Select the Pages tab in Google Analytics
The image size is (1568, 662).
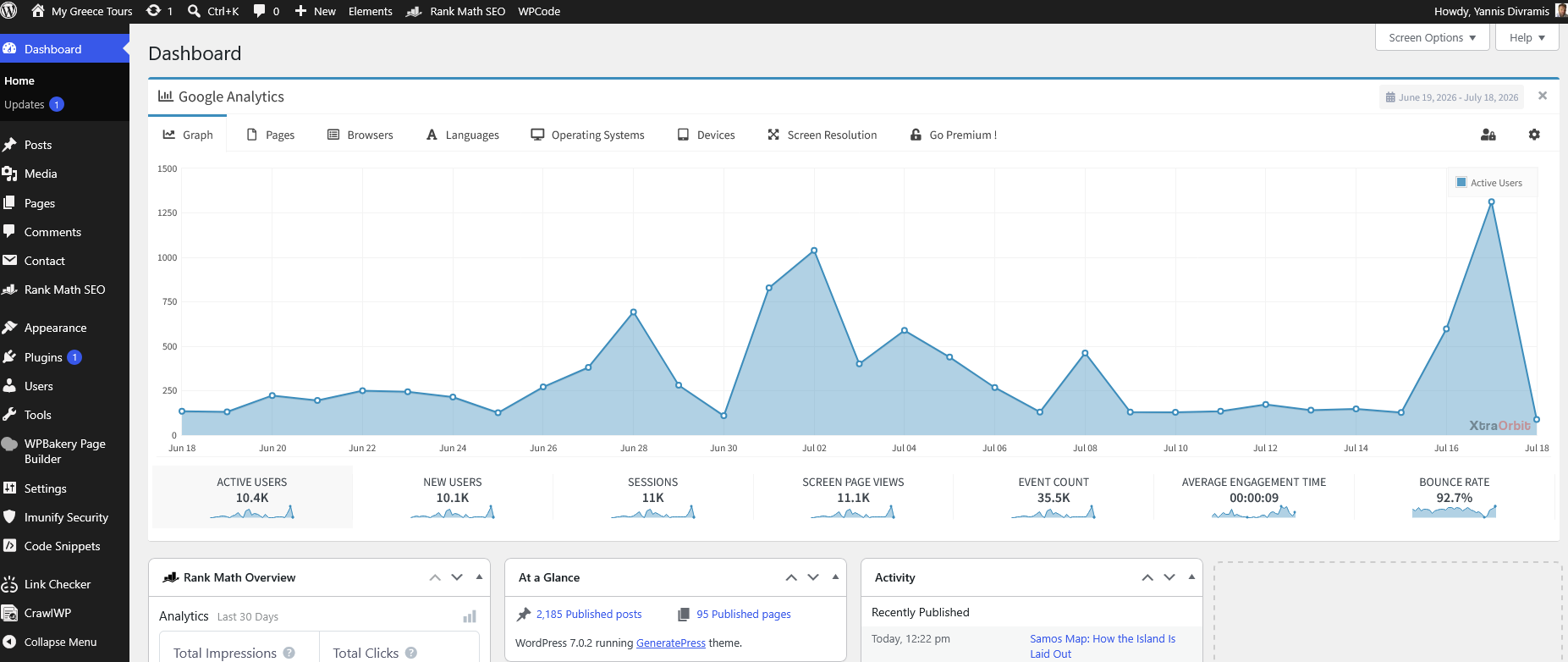(x=271, y=135)
